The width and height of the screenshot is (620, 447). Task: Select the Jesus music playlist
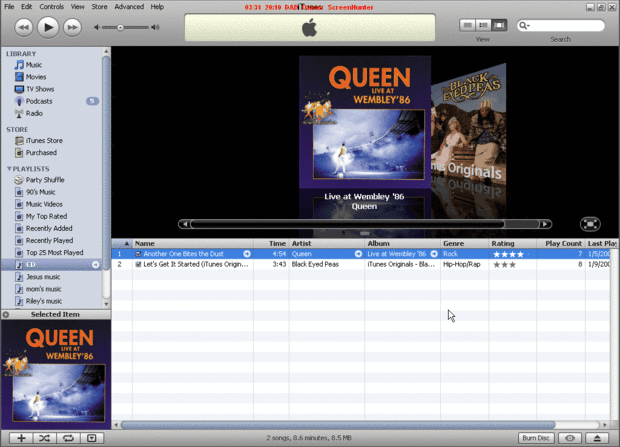tap(43, 277)
